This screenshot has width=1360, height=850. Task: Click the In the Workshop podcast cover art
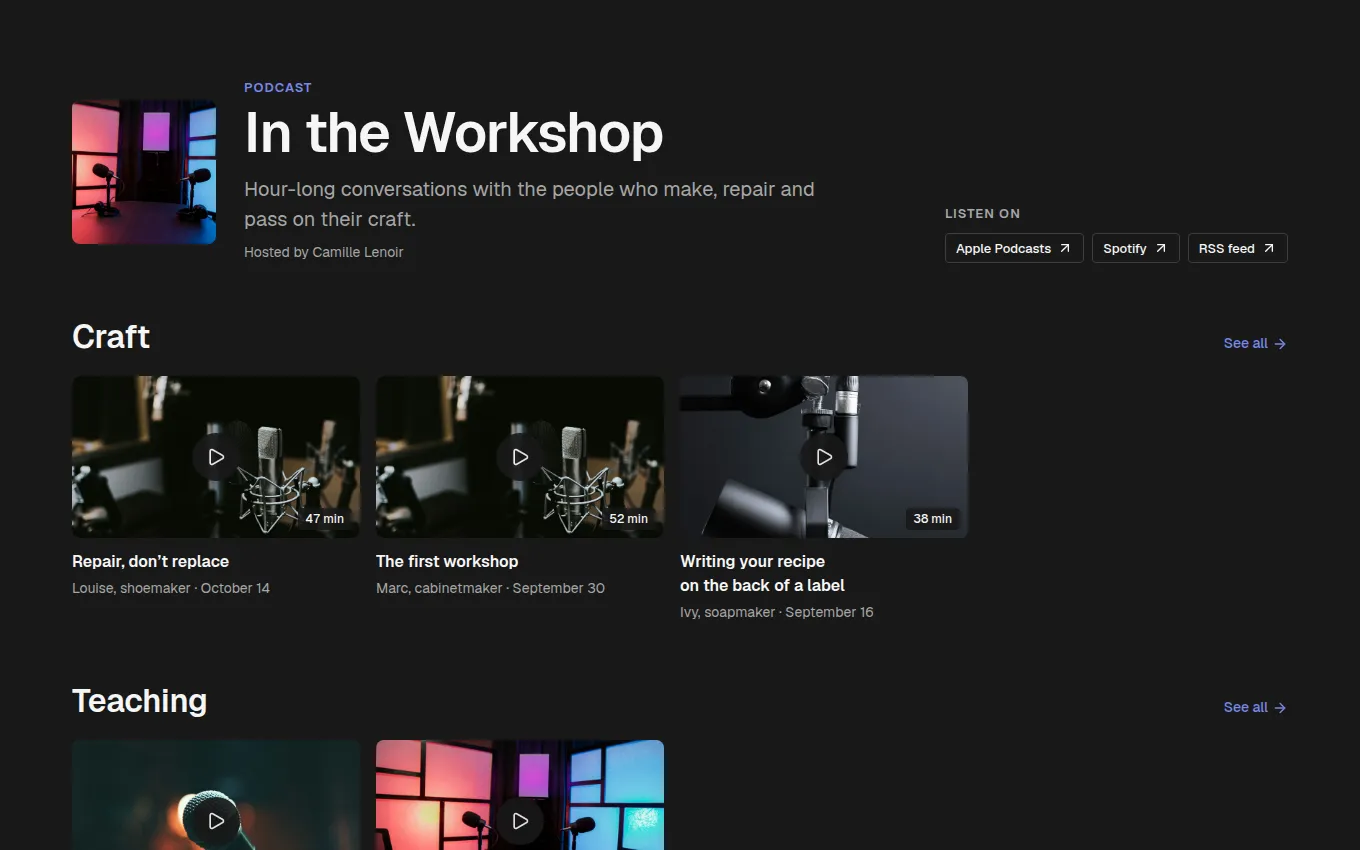[x=144, y=172]
